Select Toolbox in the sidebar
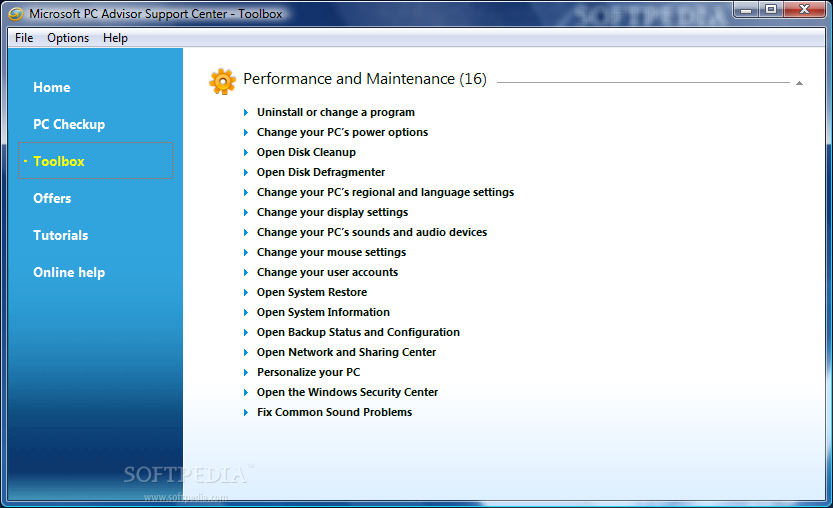 (x=95, y=160)
